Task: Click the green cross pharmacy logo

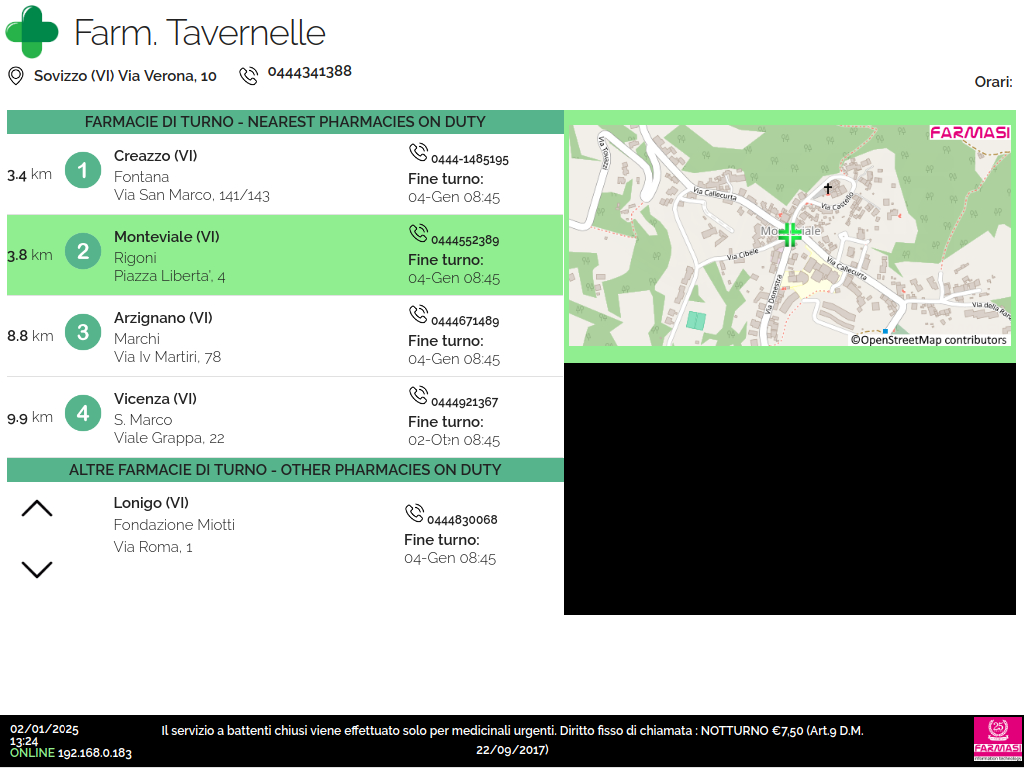Action: point(32,32)
